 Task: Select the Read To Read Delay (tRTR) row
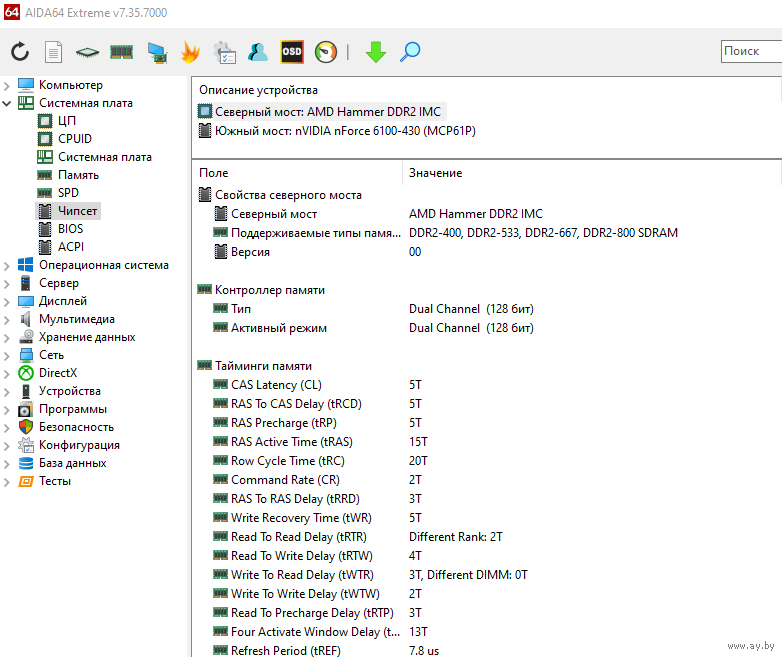click(299, 536)
